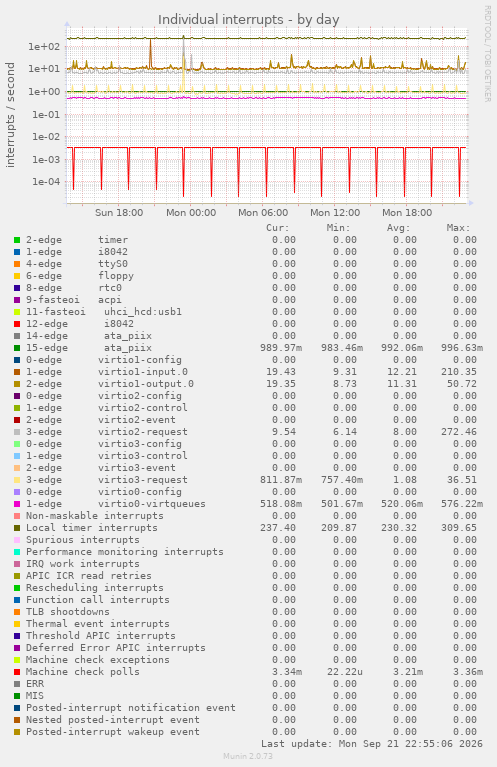Click the Munin 2.0.73 footer text
497x767 pixels.
coord(248,756)
